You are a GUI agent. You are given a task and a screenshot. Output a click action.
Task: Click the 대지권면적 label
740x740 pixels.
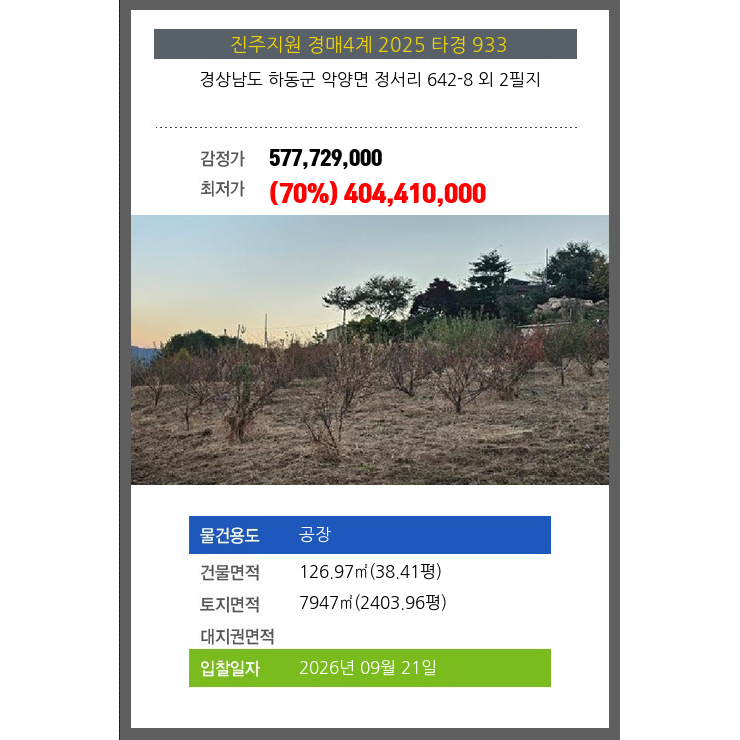point(237,637)
